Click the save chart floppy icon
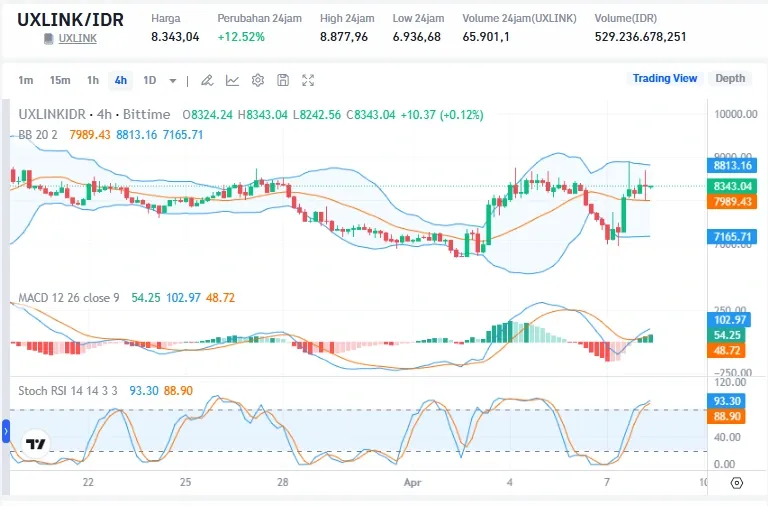Viewport: 768px width, 506px height. click(x=283, y=80)
